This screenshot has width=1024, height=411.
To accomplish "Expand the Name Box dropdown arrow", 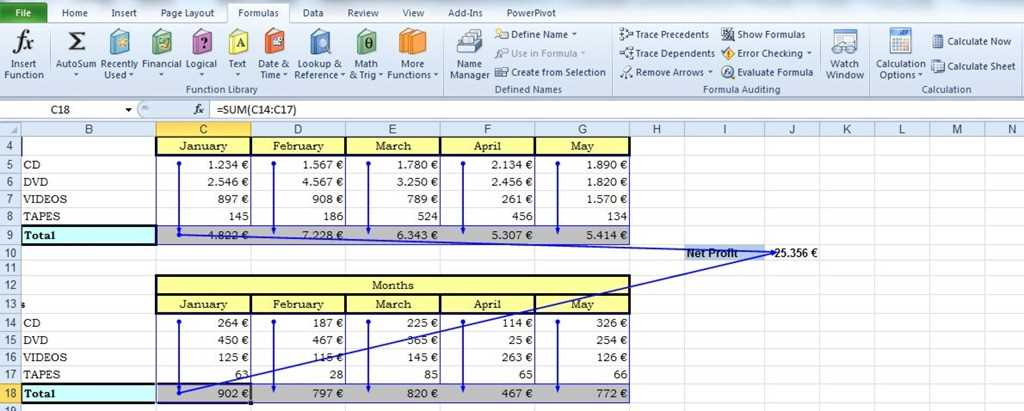I will 129,110.
